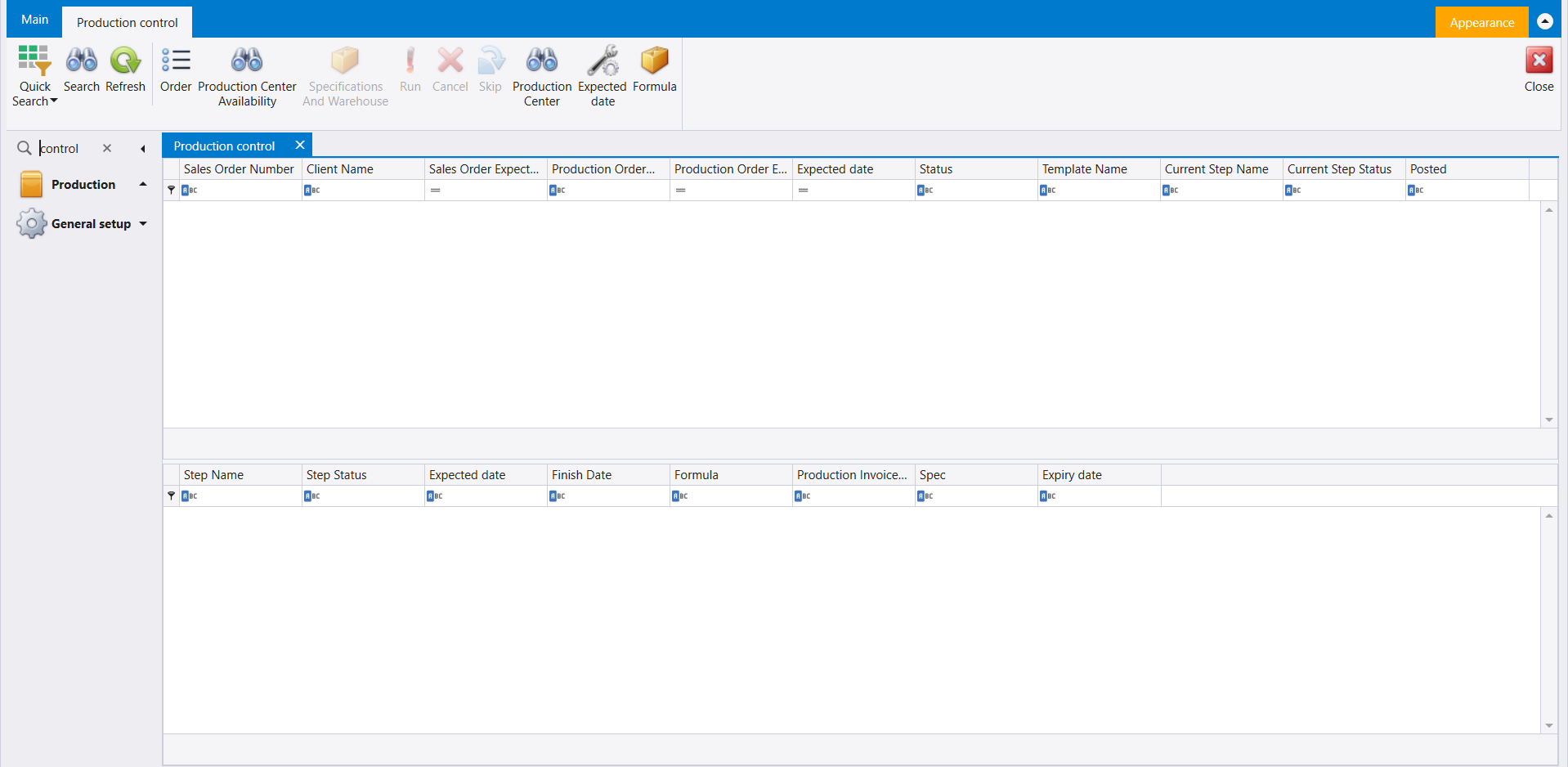
Task: Click the Step Status filter cell
Action: click(363, 496)
